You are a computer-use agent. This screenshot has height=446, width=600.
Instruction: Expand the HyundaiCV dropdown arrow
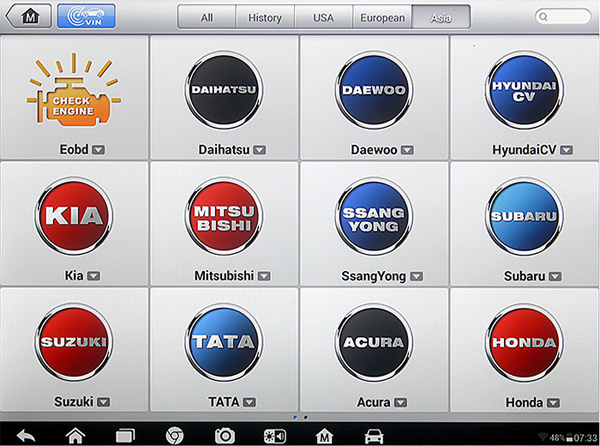coord(567,150)
